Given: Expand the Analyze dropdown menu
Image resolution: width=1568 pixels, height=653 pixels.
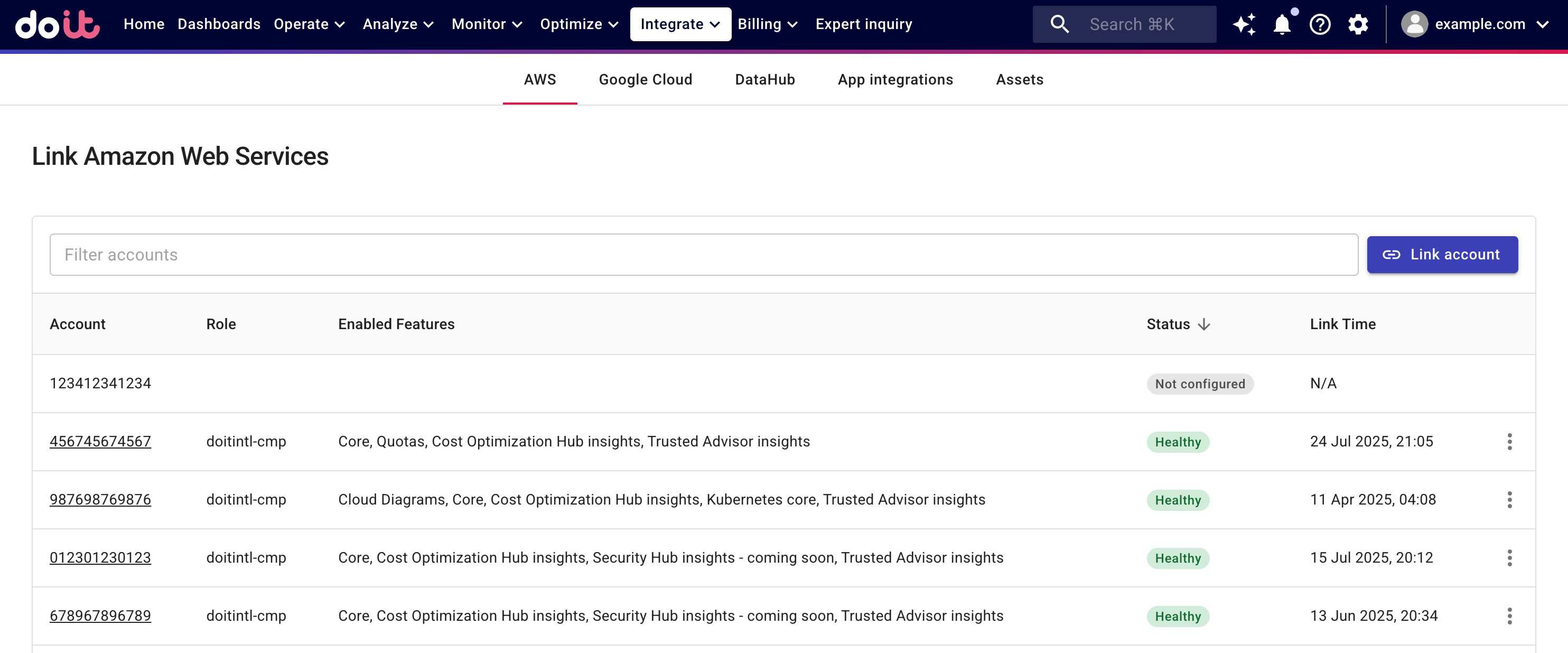Looking at the screenshot, I should click(x=398, y=24).
